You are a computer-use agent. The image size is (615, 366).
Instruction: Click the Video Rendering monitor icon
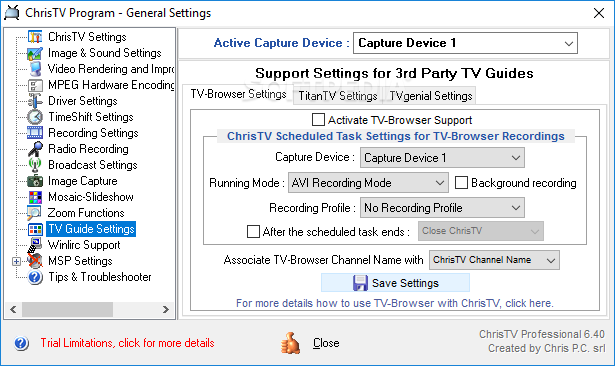(35, 69)
